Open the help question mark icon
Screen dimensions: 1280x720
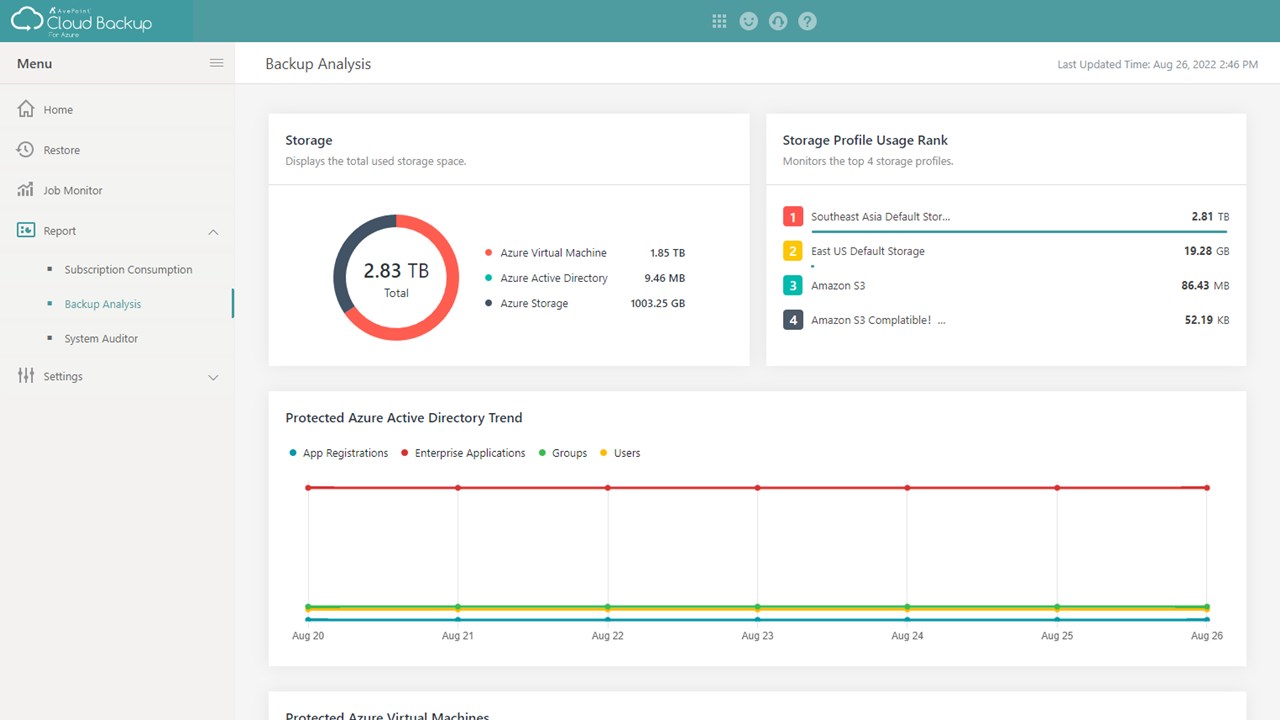(808, 21)
